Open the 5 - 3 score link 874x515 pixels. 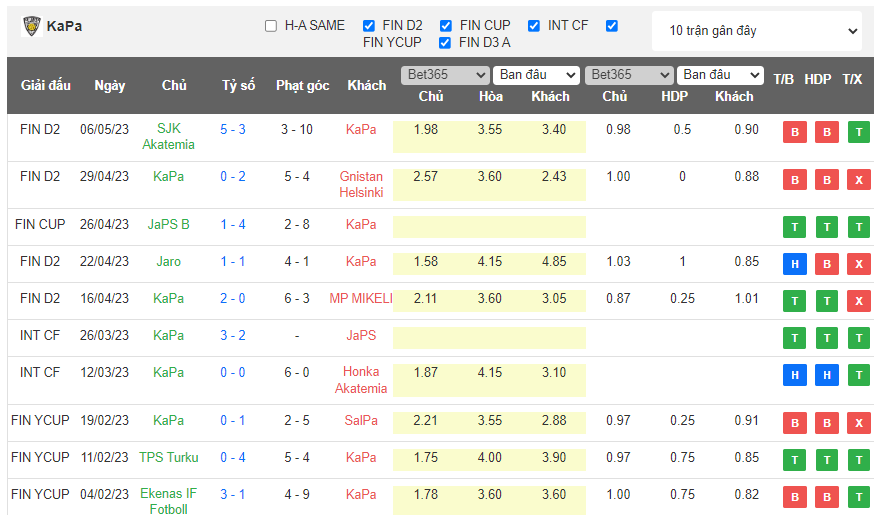pos(233,129)
